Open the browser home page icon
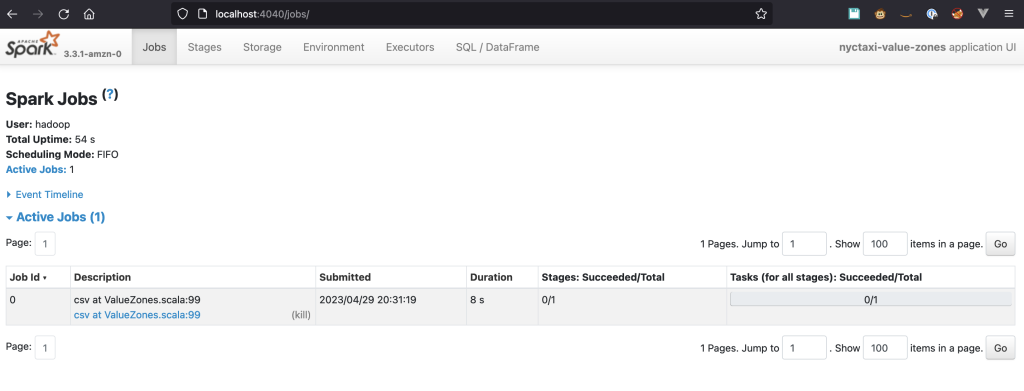 [x=89, y=14]
